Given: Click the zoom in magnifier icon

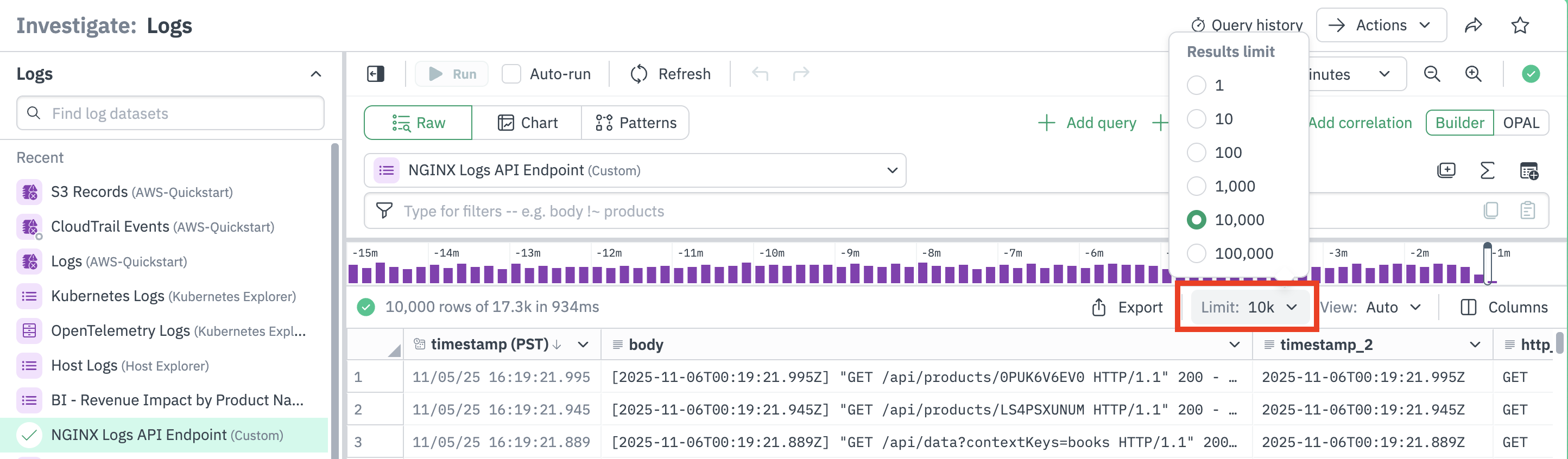Looking at the screenshot, I should (x=1473, y=74).
